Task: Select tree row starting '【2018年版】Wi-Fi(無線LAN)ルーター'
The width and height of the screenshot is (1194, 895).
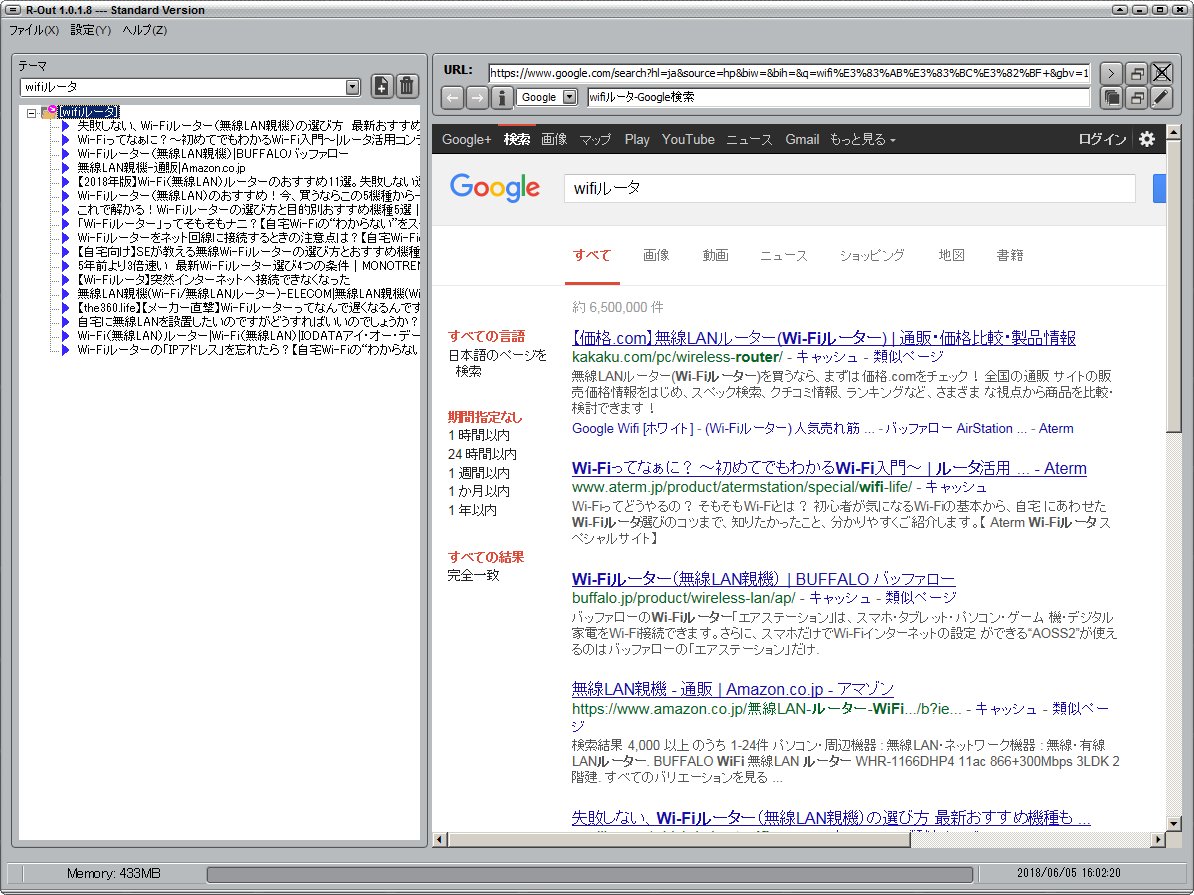Action: (x=248, y=182)
